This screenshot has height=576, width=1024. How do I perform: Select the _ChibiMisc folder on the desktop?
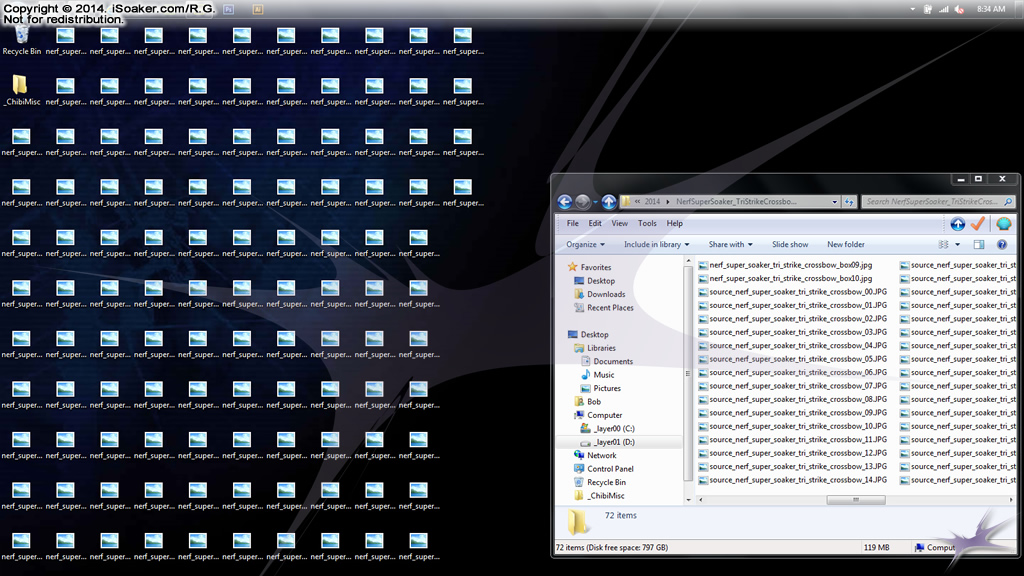[22, 91]
